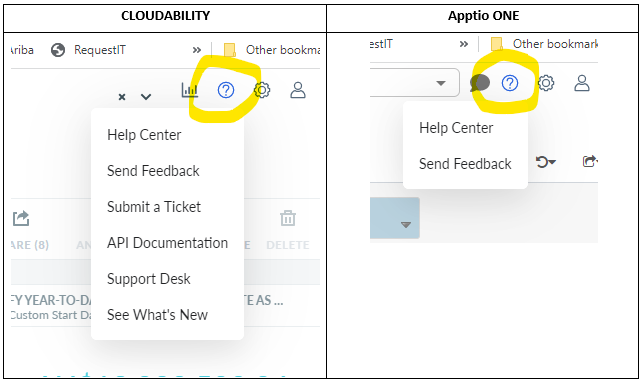The image size is (644, 385).
Task: Click the chat bubble icon in Apptio ONE
Action: [480, 83]
